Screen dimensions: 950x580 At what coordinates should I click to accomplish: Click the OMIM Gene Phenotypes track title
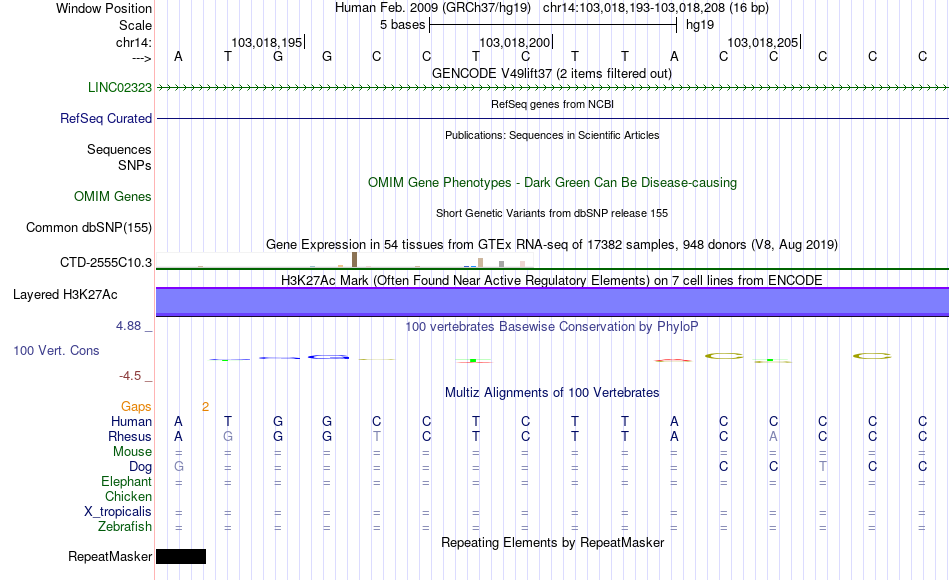(553, 182)
